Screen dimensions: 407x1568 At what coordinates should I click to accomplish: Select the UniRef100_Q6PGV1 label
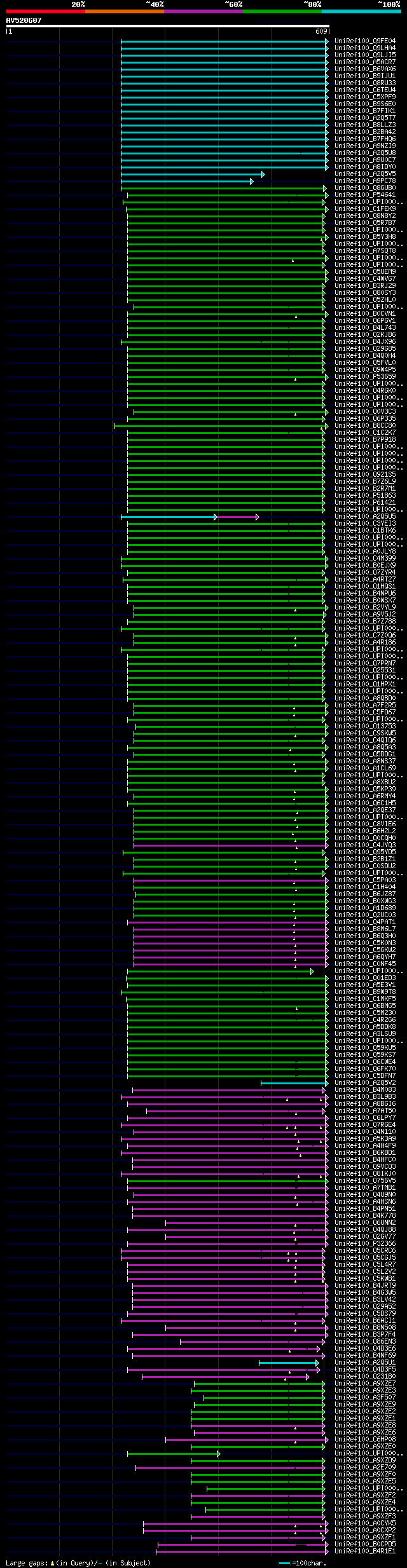click(365, 321)
